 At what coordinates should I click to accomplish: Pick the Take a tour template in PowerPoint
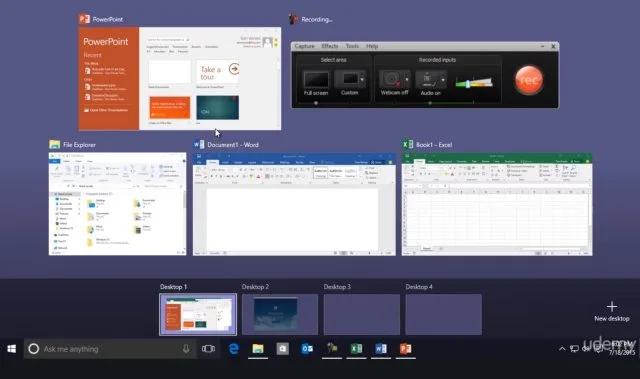[218, 72]
